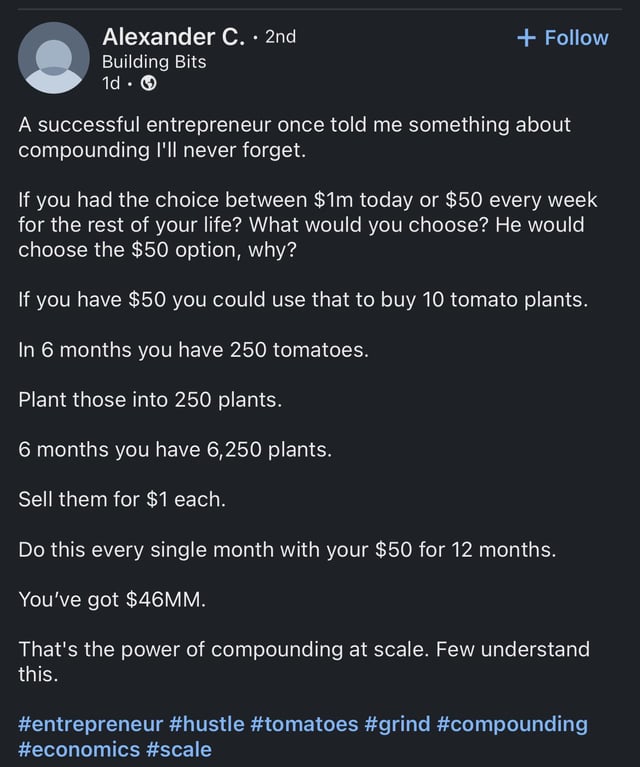Open the #hustle hashtag

206,724
